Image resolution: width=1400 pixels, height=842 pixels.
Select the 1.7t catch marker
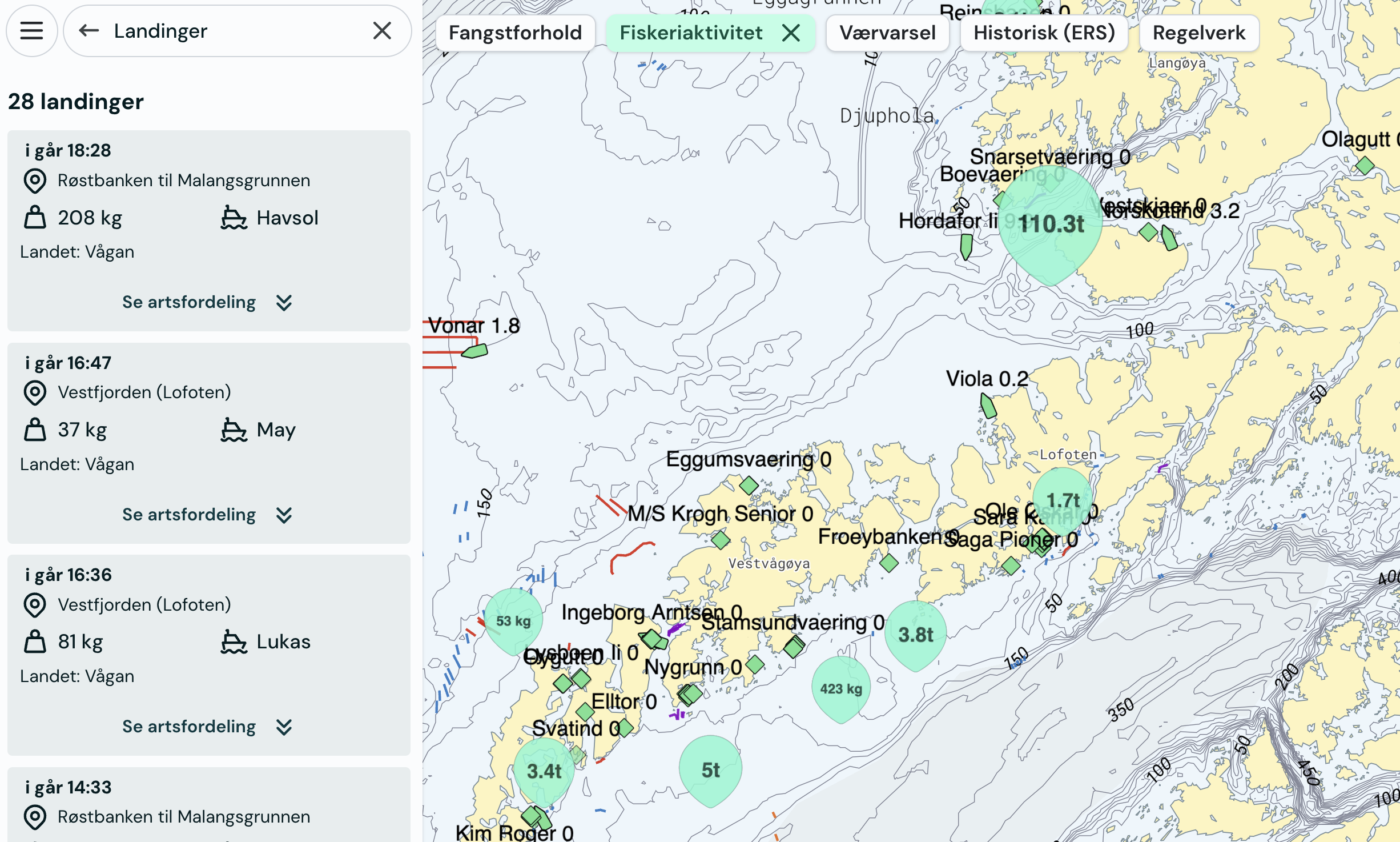click(1063, 500)
